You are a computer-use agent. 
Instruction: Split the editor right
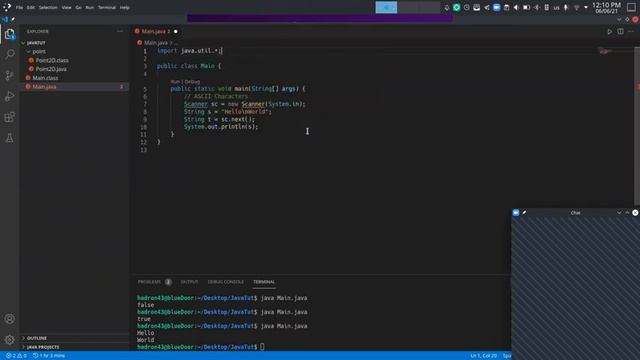click(620, 31)
